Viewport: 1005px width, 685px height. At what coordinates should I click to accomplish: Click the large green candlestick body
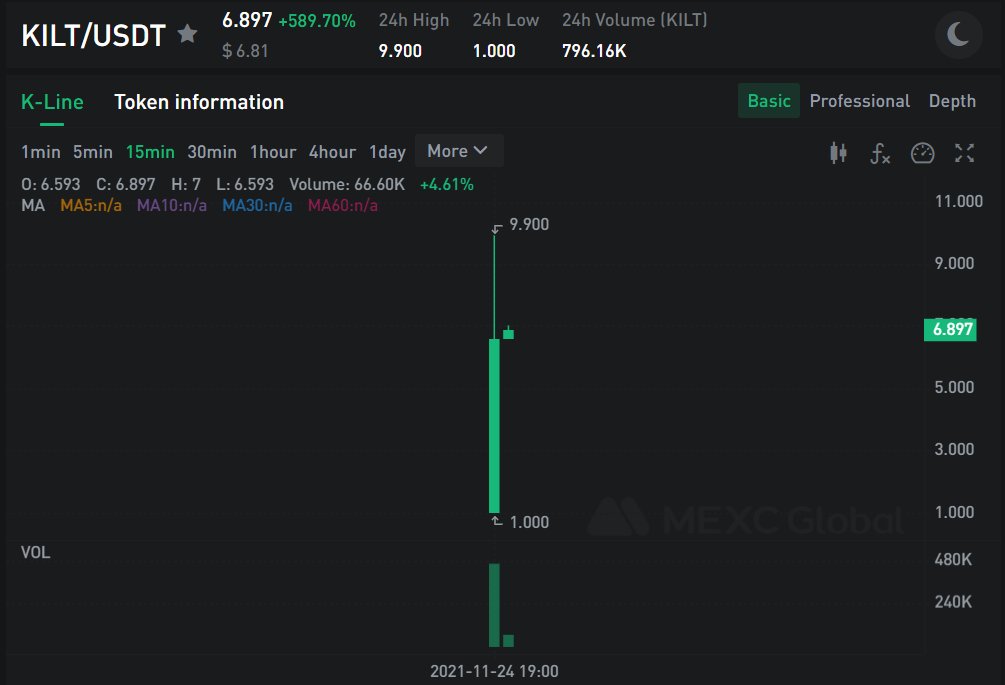[494, 425]
